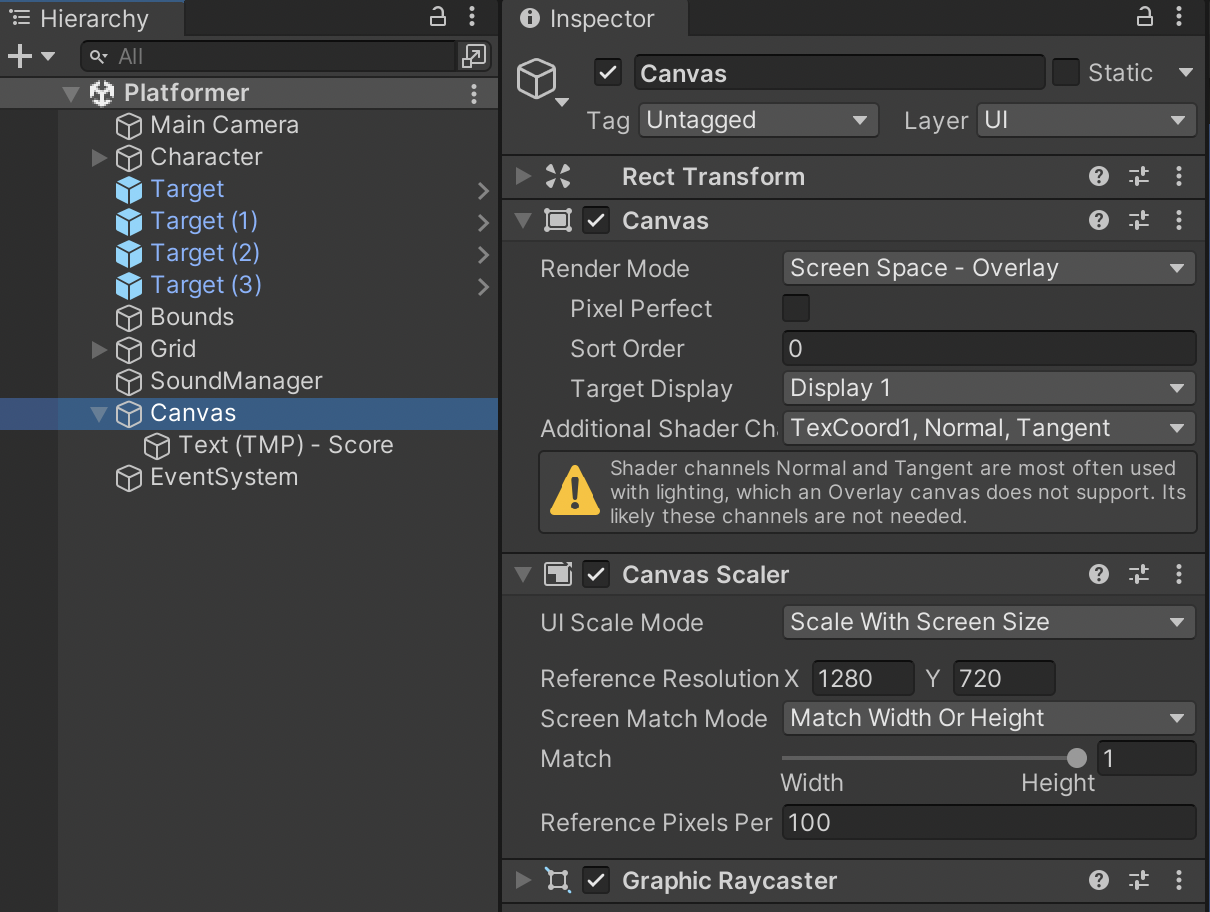Enable the Static checkbox

(1066, 73)
